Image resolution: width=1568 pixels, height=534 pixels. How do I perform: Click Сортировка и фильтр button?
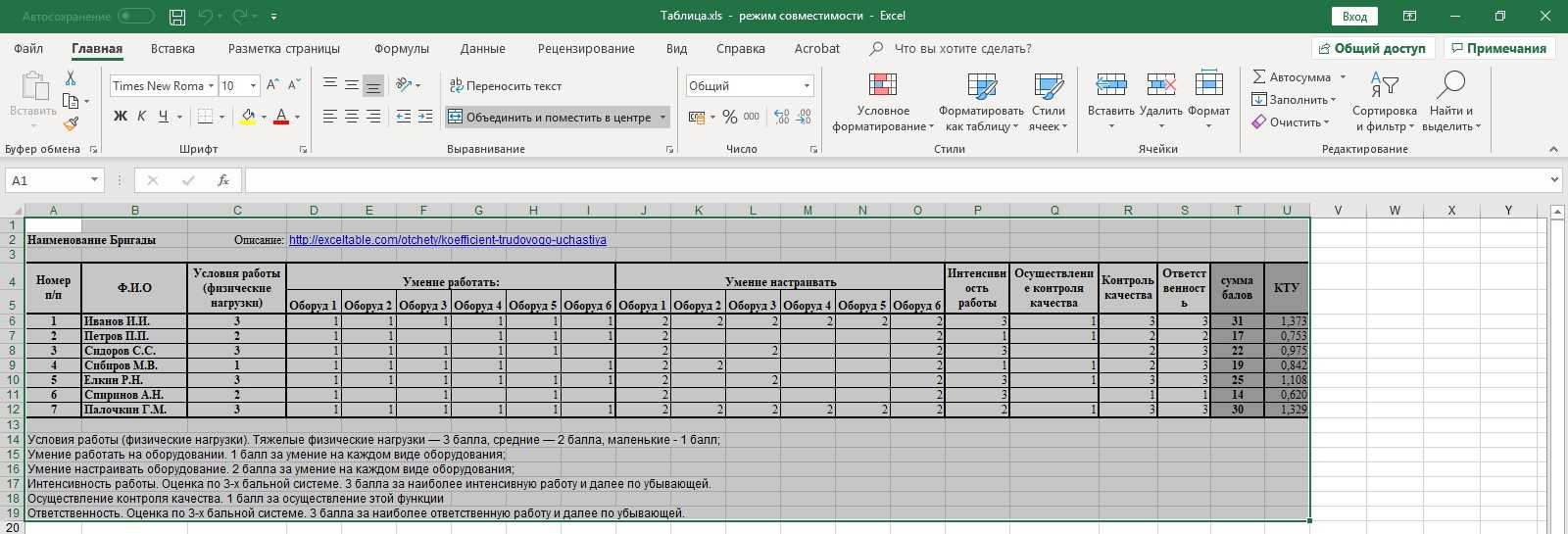1384,102
